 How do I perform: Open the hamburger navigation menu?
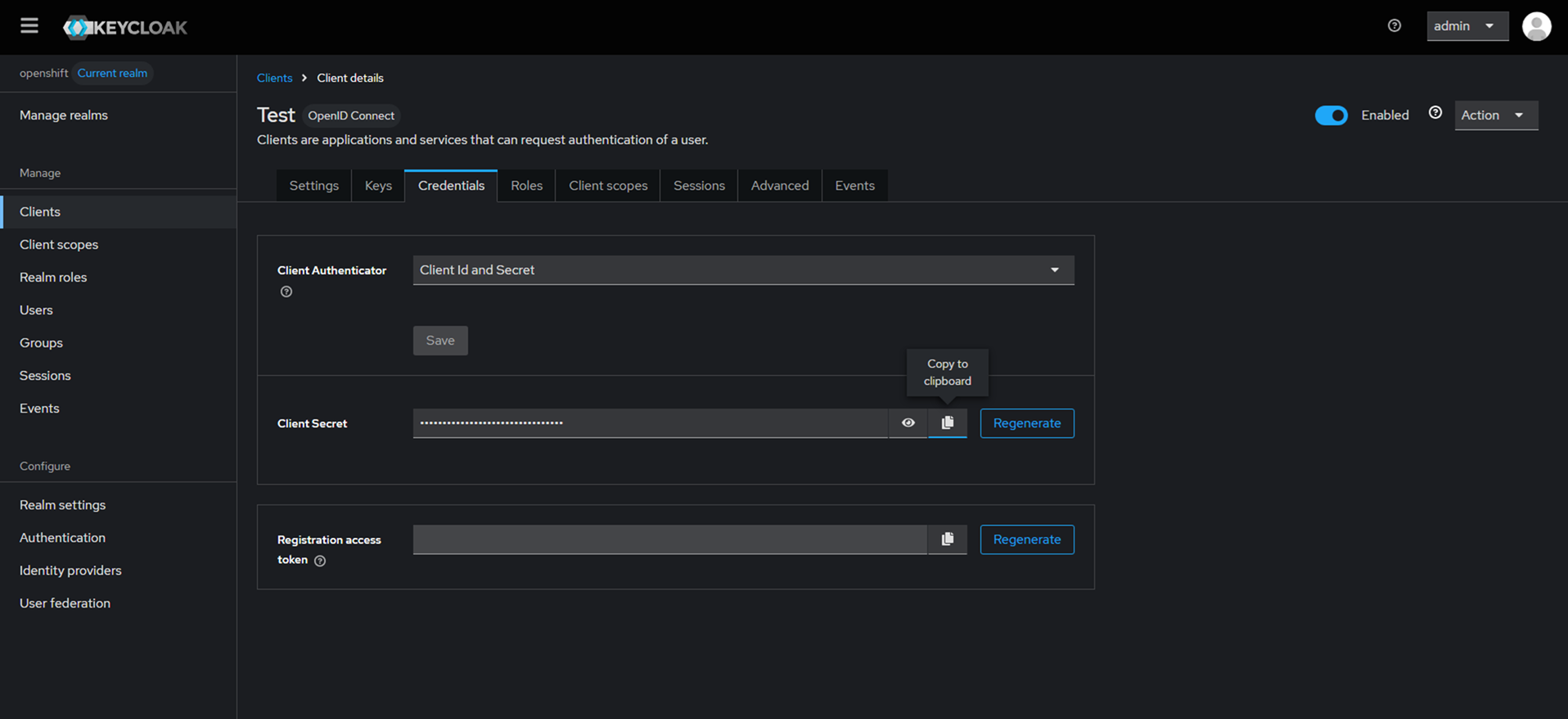click(29, 26)
